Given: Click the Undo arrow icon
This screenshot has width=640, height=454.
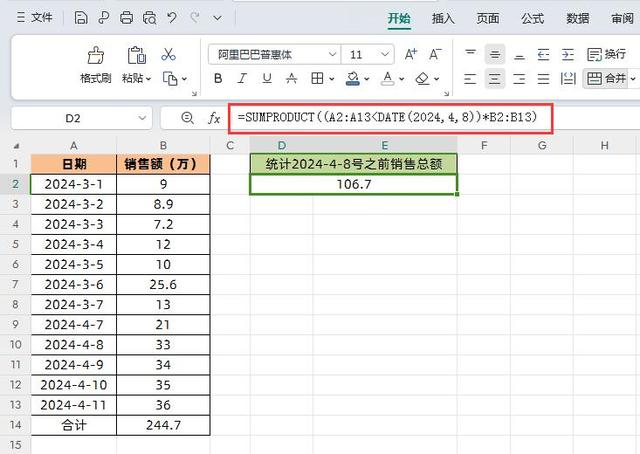Looking at the screenshot, I should 172,18.
